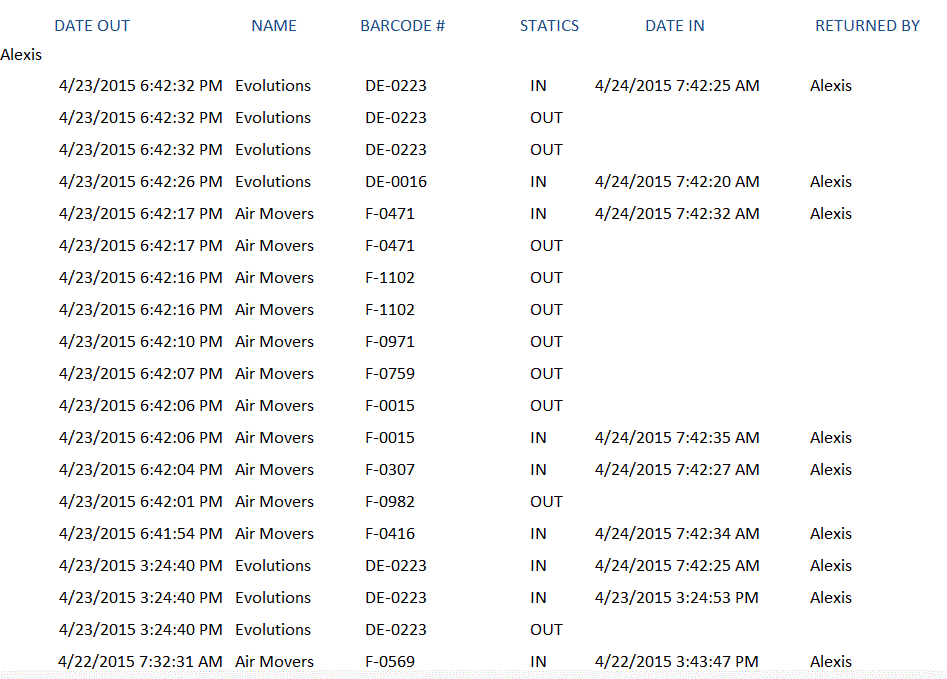Select barcode F-0971 cell
The height and width of the screenshot is (679, 947).
(390, 342)
